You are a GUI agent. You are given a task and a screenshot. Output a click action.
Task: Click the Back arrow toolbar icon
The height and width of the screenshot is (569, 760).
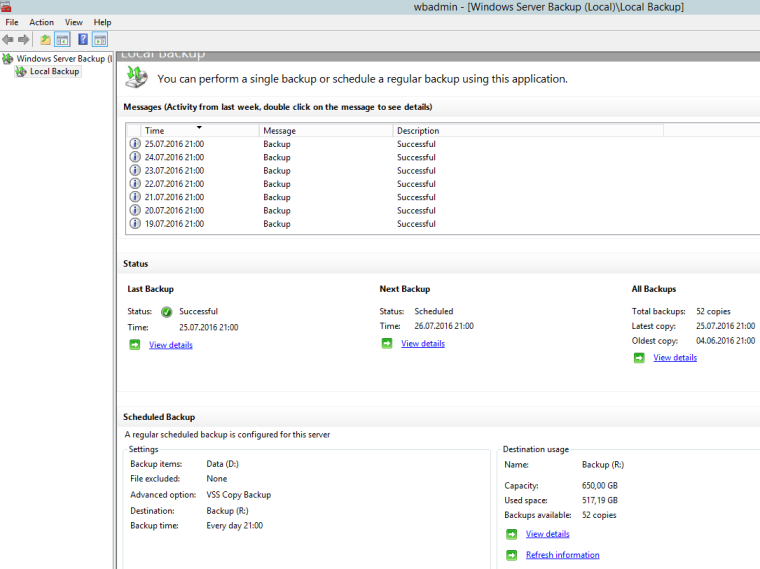tap(8, 40)
